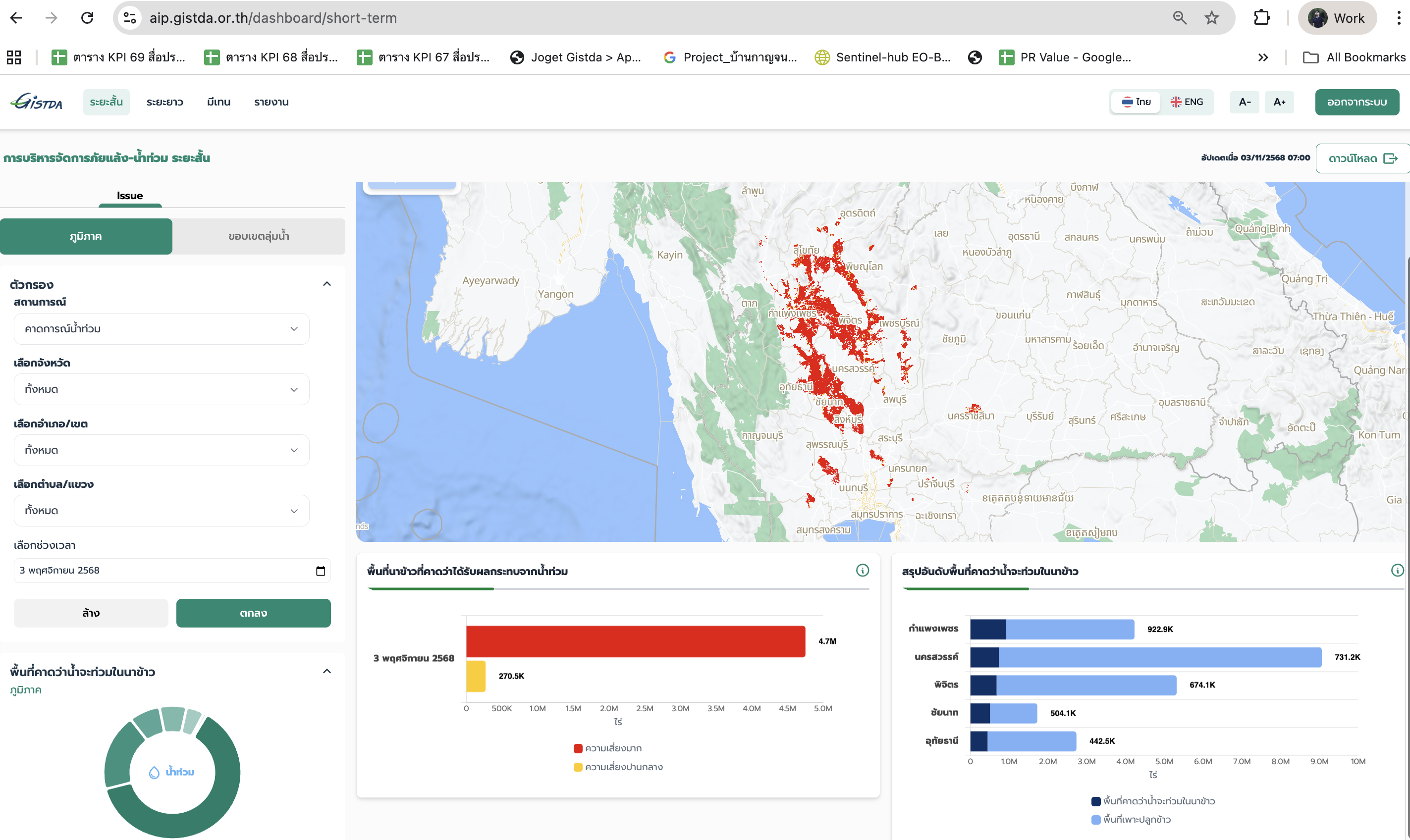The image size is (1410, 840).
Task: Open the สถานการณ์ dropdown
Action: [162, 329]
